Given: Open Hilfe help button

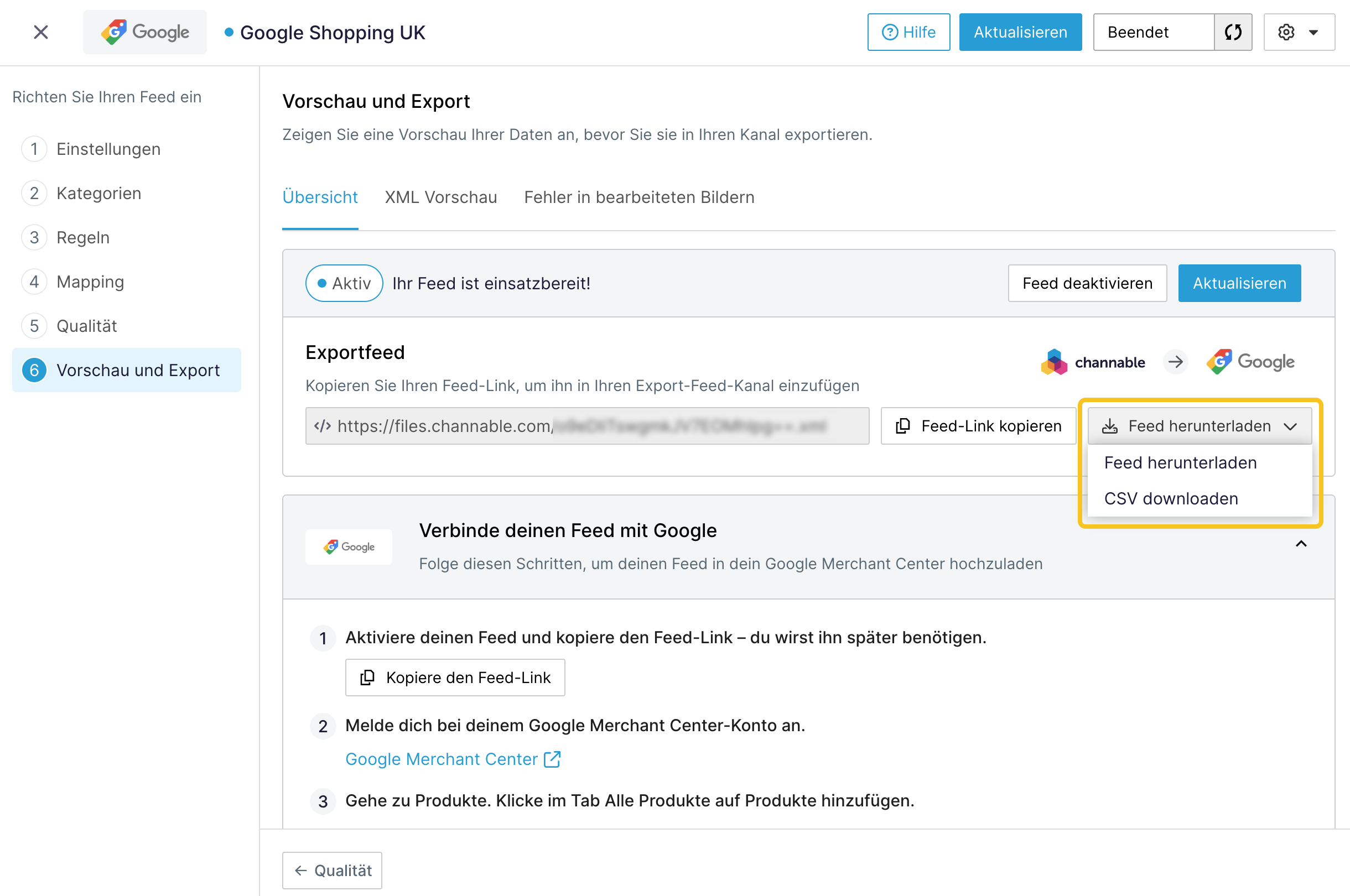Looking at the screenshot, I should point(908,32).
